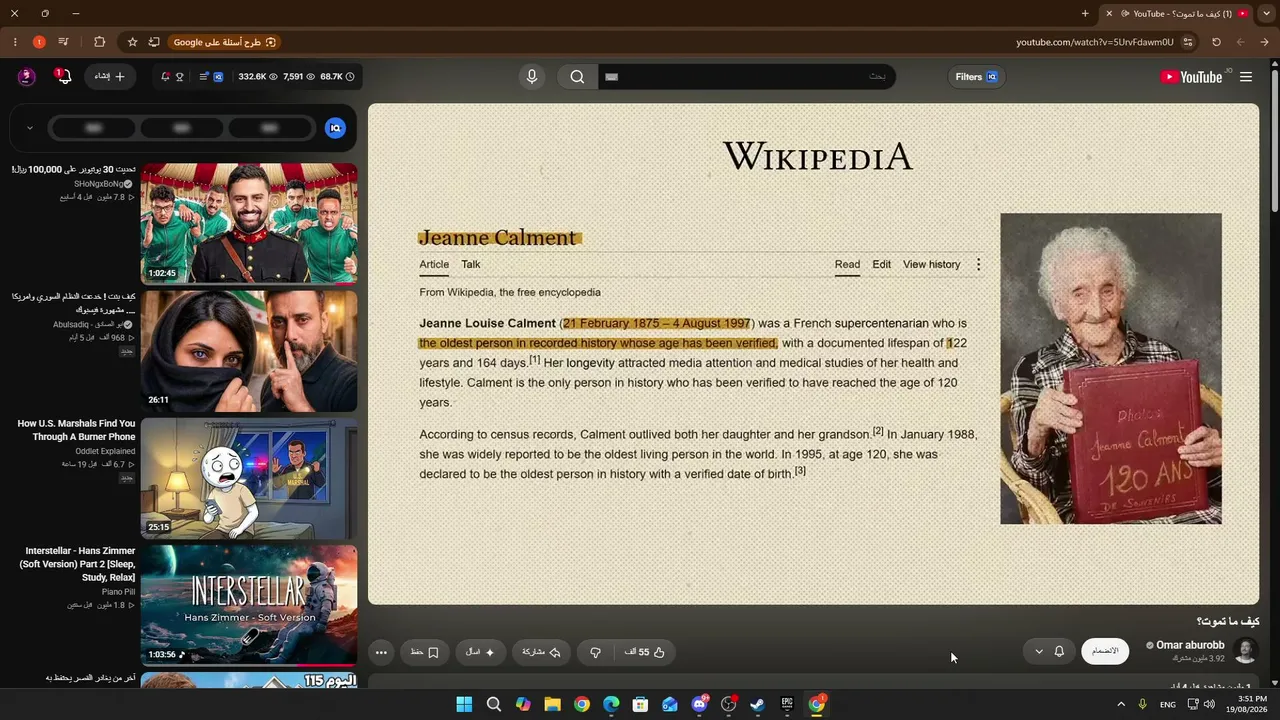The height and width of the screenshot is (720, 1280).
Task: Save the video with the حفظ button
Action: pyautogui.click(x=424, y=652)
